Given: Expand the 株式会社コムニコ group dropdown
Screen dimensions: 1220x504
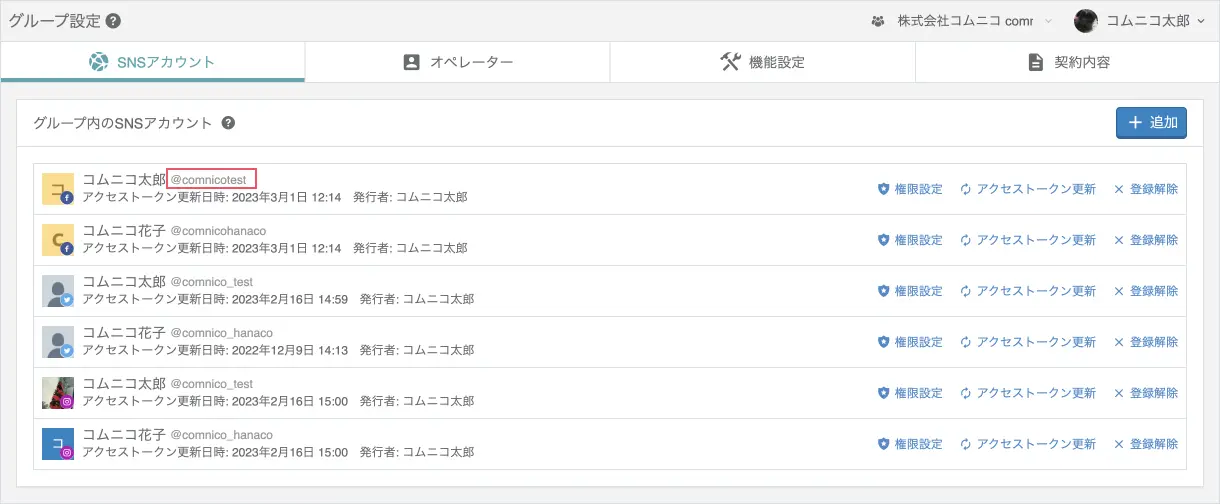Looking at the screenshot, I should point(1048,21).
